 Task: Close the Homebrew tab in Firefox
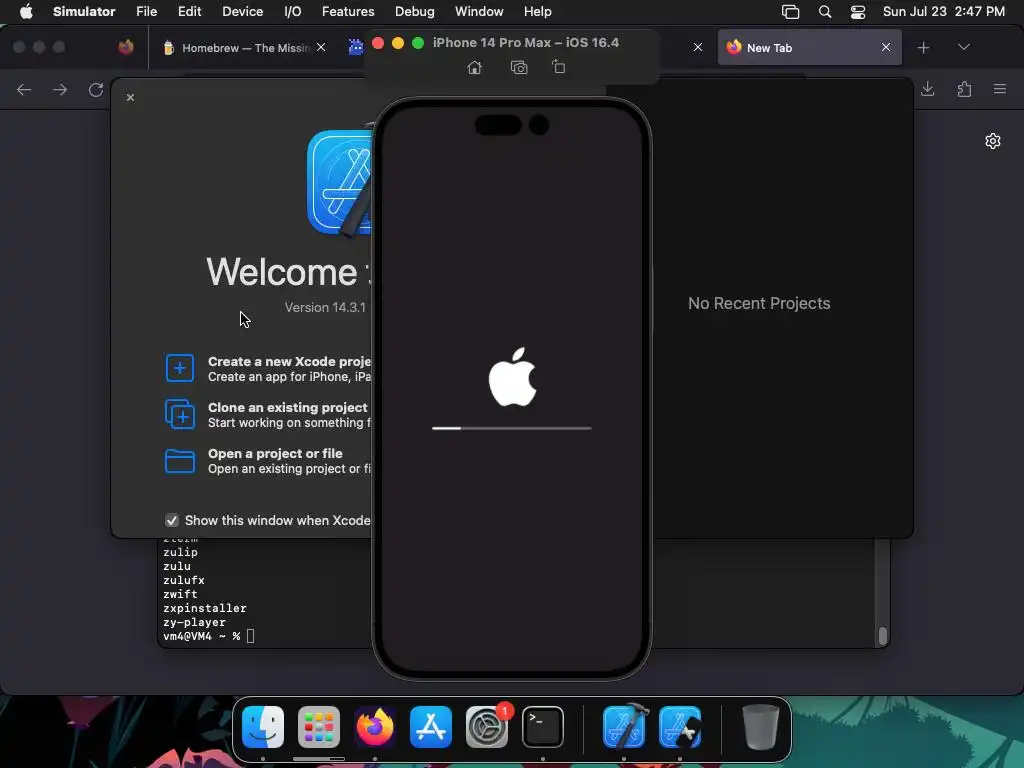tap(321, 47)
